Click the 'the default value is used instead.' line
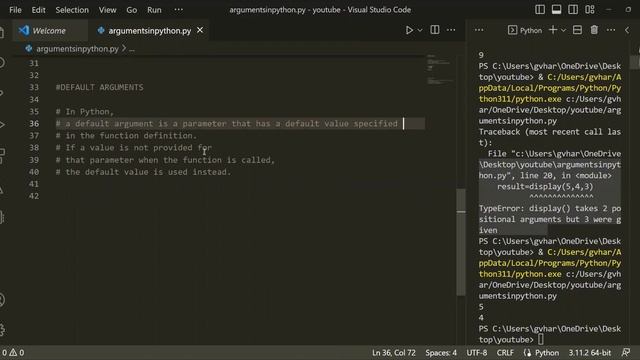Screen dimensions: 640x360 (143, 172)
